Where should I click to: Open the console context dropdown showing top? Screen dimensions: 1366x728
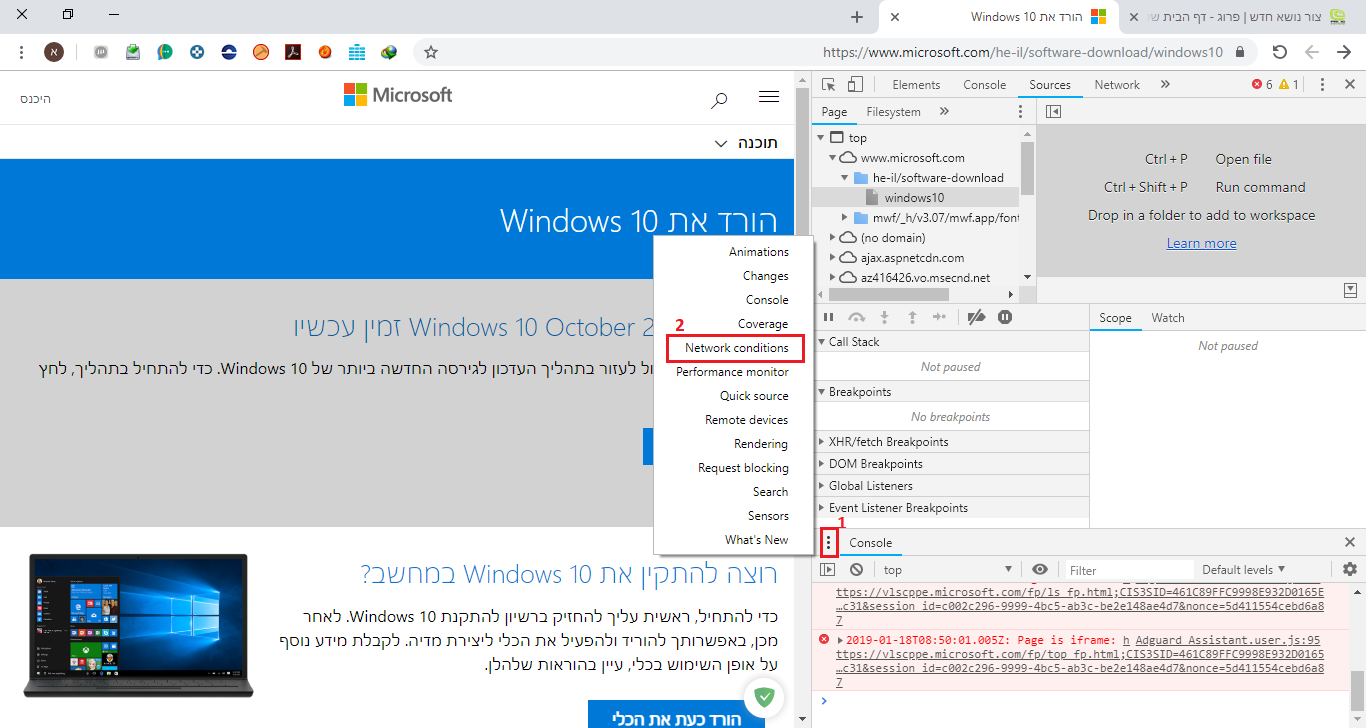pos(947,570)
